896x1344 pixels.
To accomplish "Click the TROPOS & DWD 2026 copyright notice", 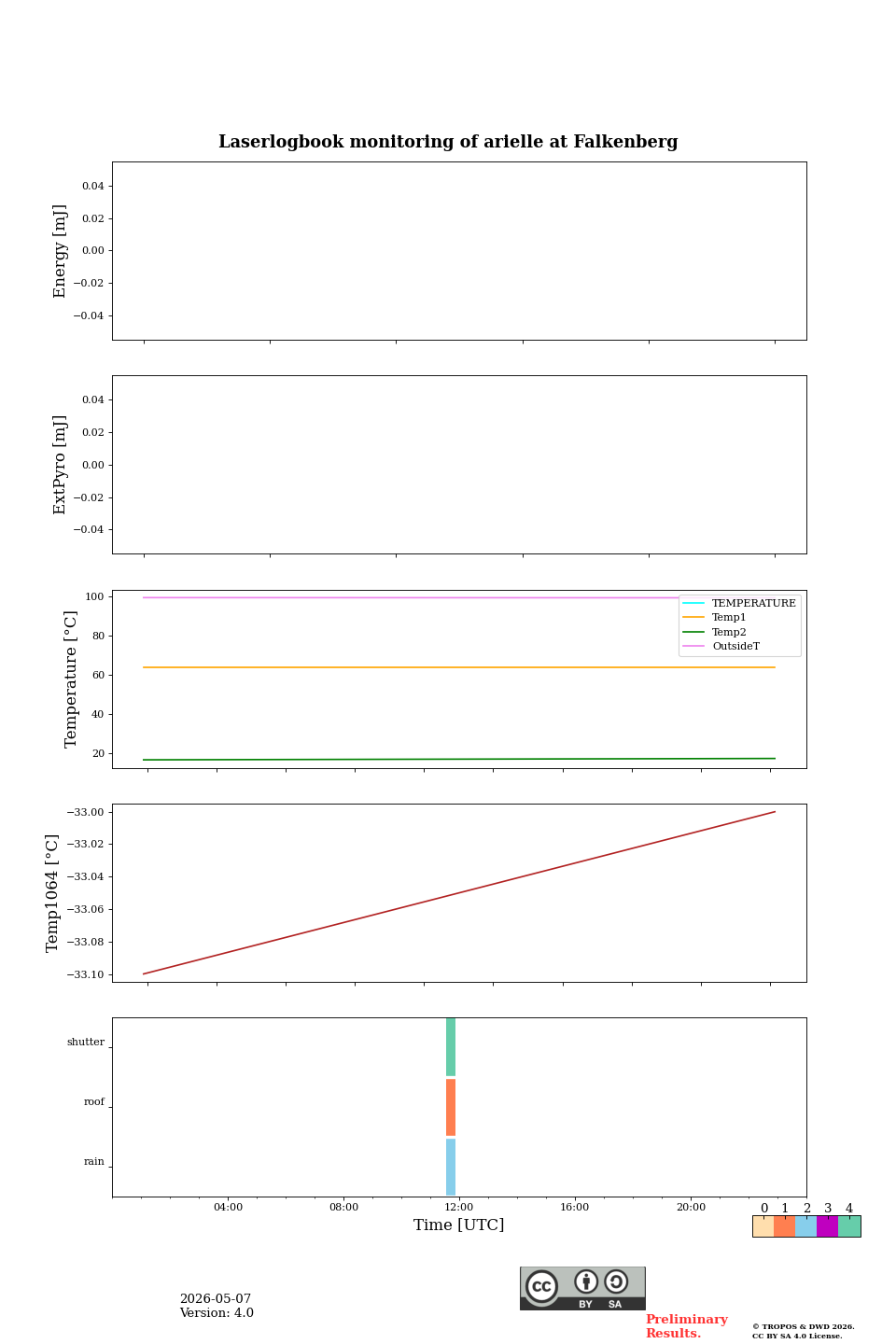I will 804,1331.
